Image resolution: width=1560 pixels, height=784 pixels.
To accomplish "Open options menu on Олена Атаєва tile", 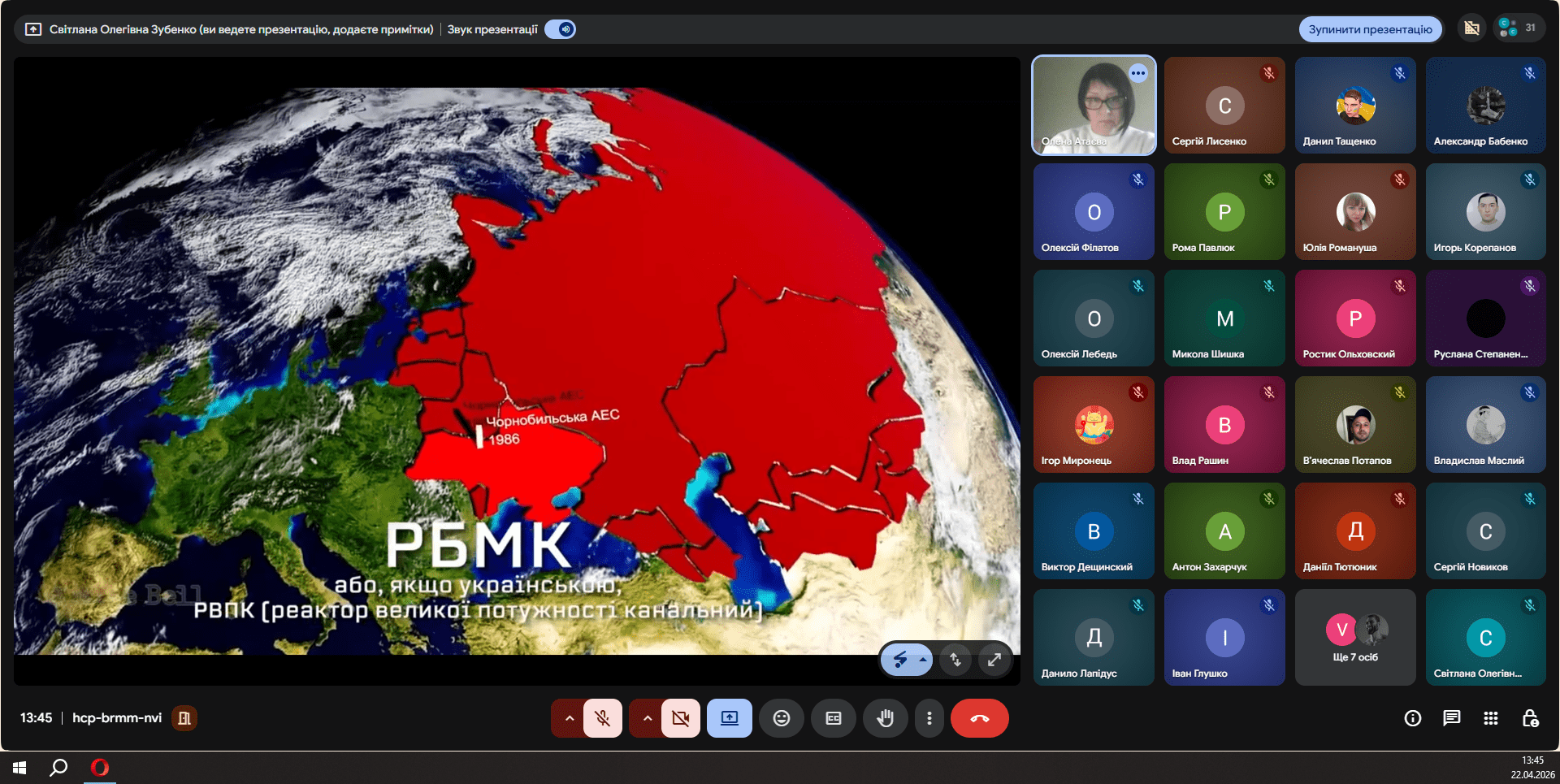I will tap(1138, 73).
